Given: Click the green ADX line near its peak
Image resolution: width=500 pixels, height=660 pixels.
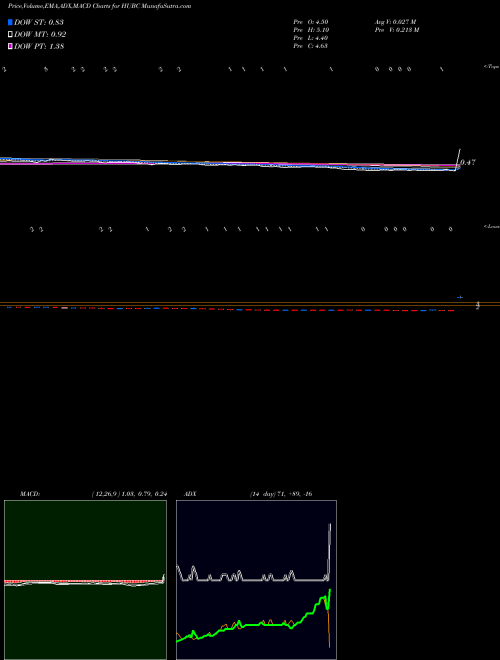Looking at the screenshot, I should [x=330, y=592].
